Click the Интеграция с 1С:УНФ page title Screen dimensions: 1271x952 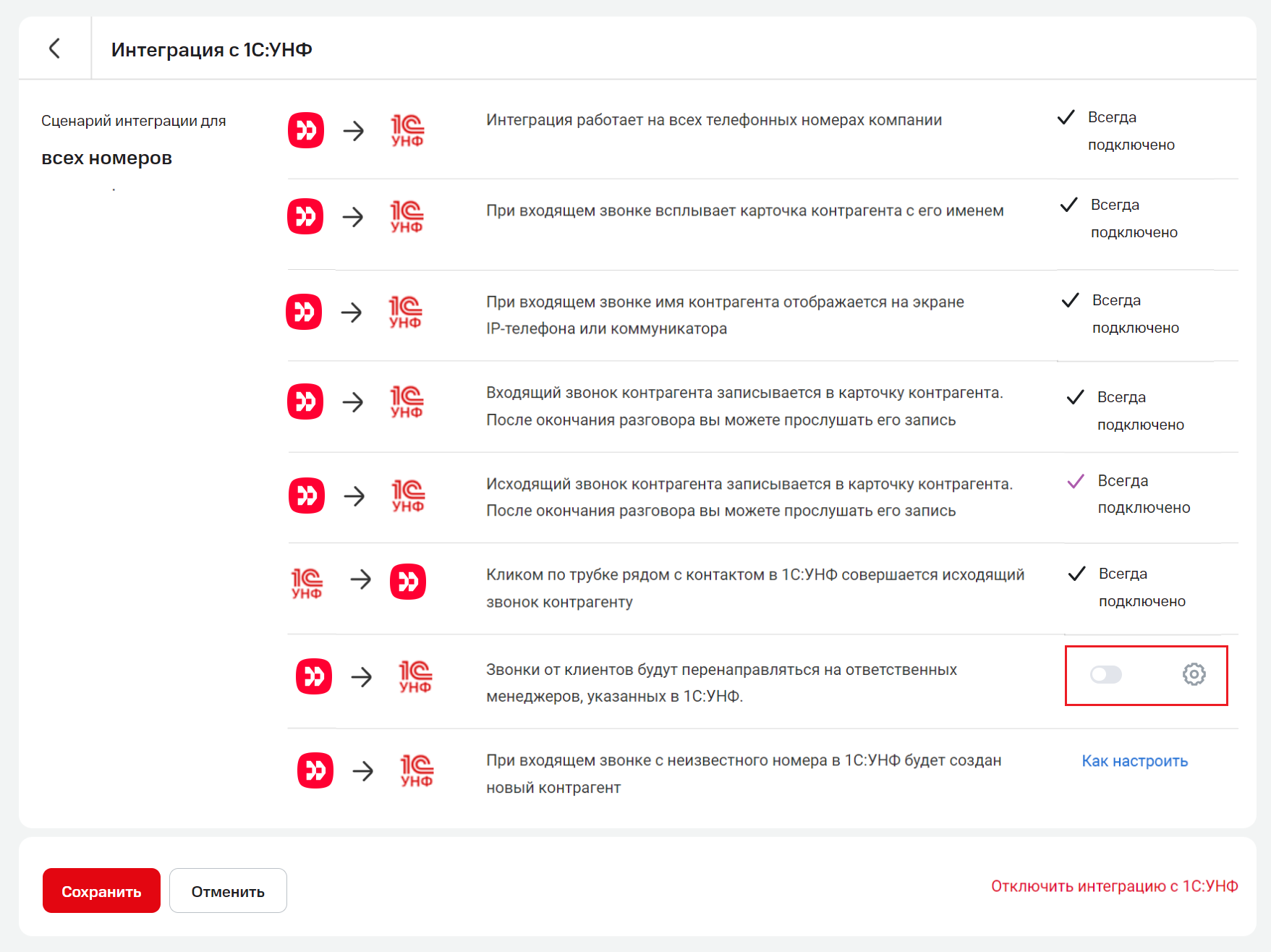tap(211, 49)
